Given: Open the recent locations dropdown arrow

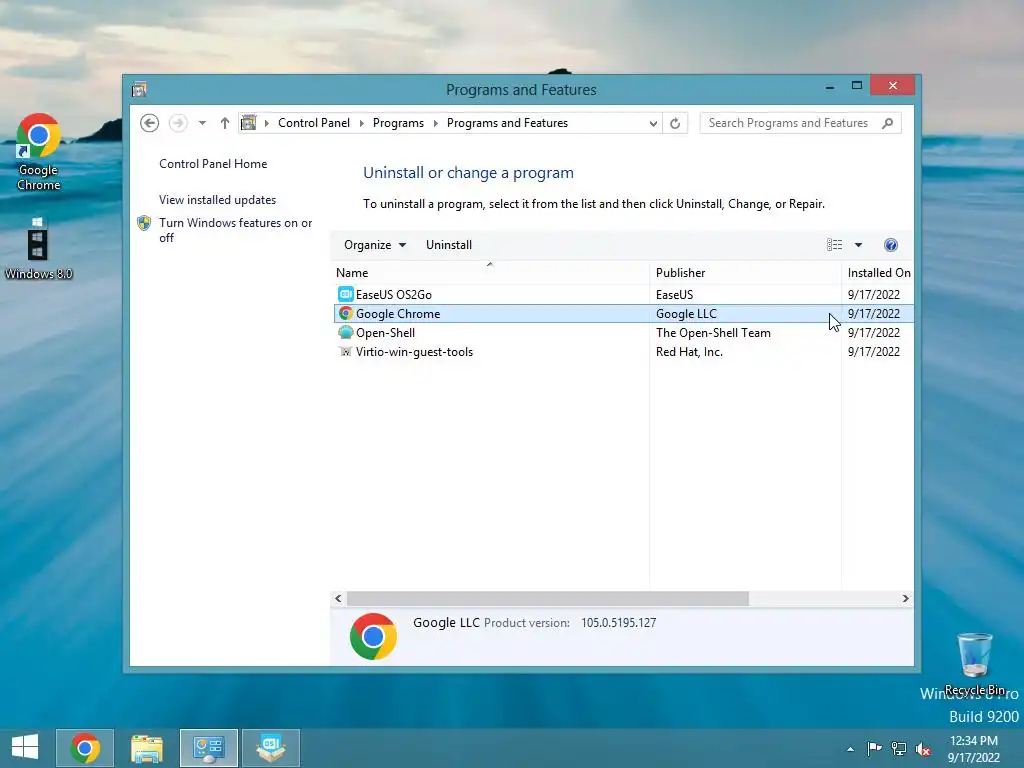Looking at the screenshot, I should 202,123.
